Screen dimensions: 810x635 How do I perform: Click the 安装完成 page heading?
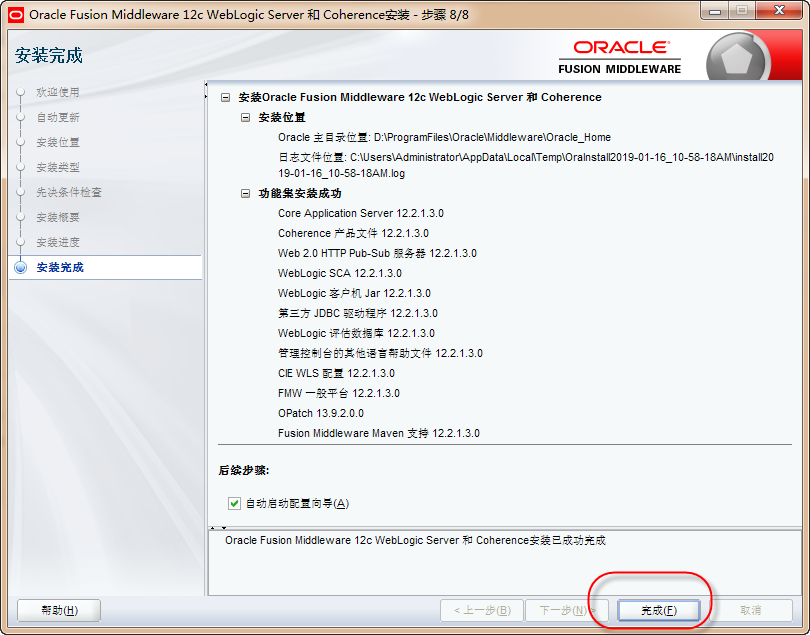(49, 55)
